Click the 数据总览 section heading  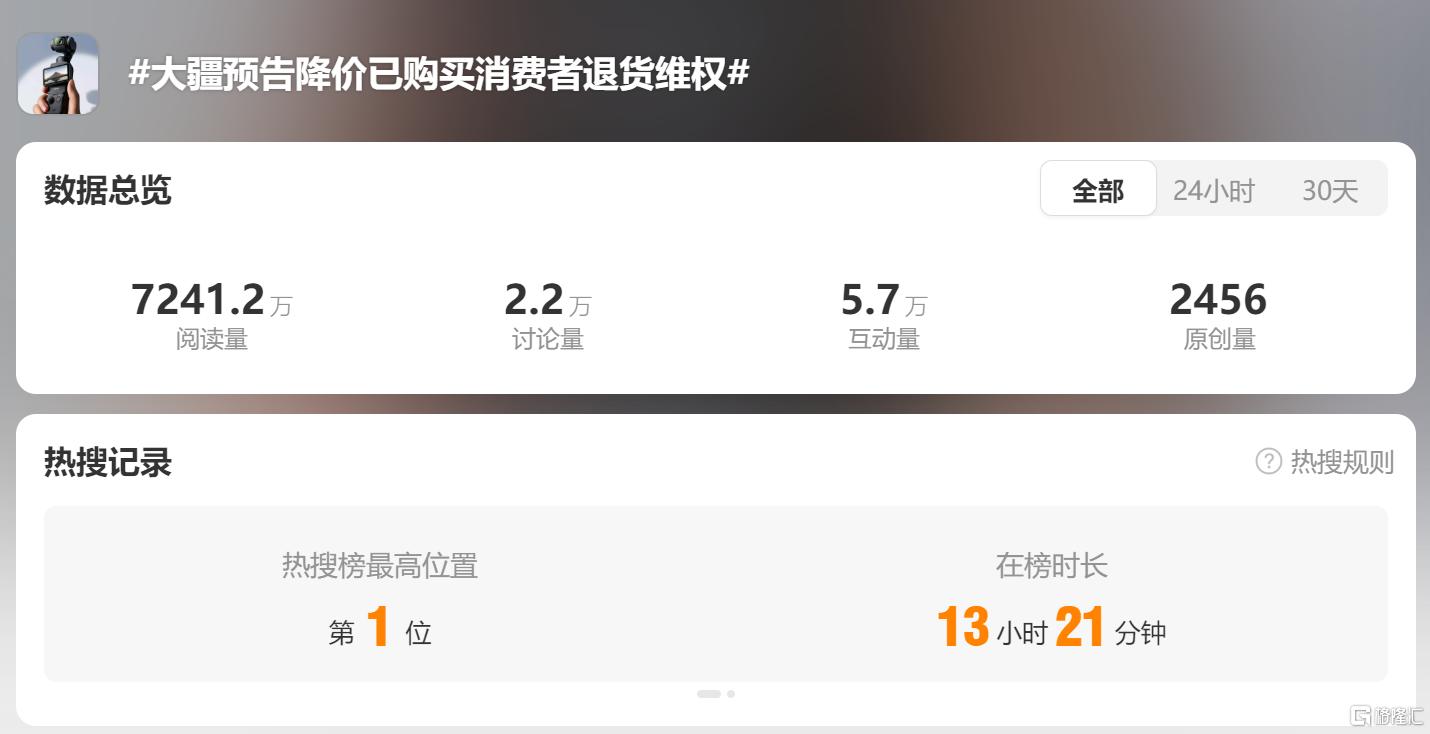pyautogui.click(x=108, y=190)
